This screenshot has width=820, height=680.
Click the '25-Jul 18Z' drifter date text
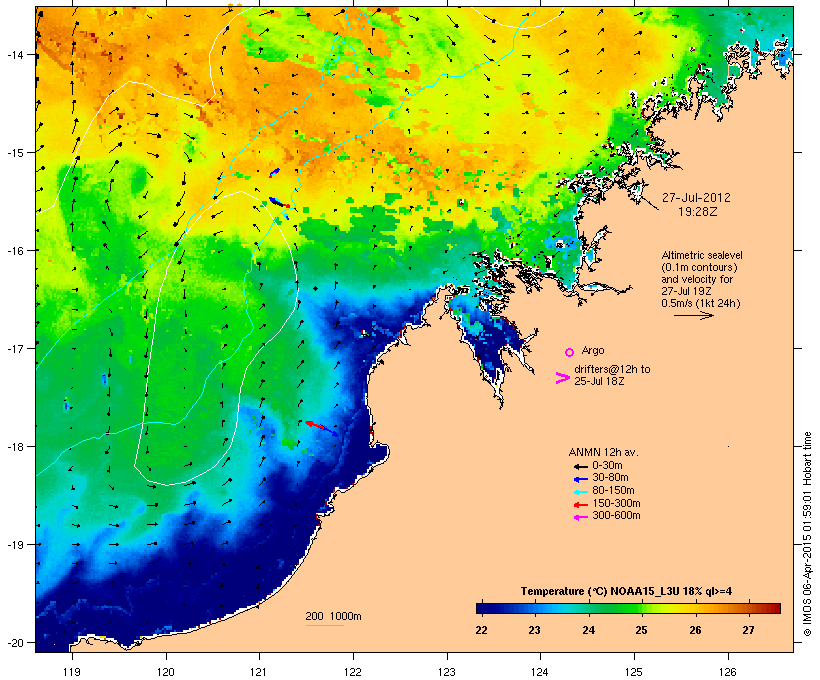(599, 381)
